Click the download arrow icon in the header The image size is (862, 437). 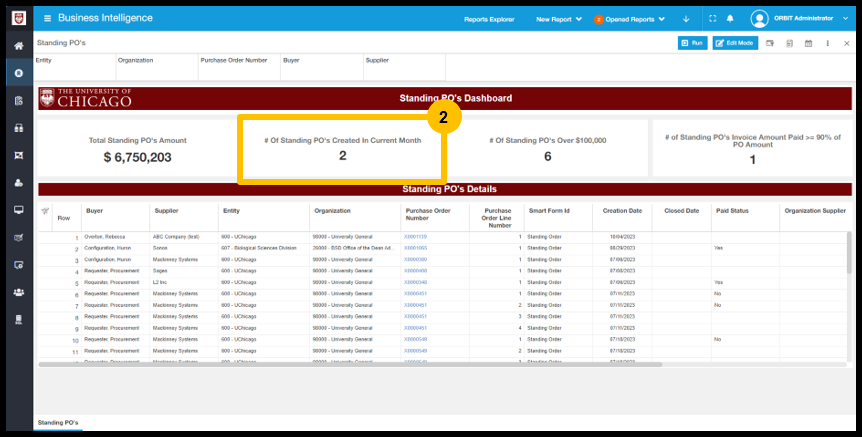point(686,19)
